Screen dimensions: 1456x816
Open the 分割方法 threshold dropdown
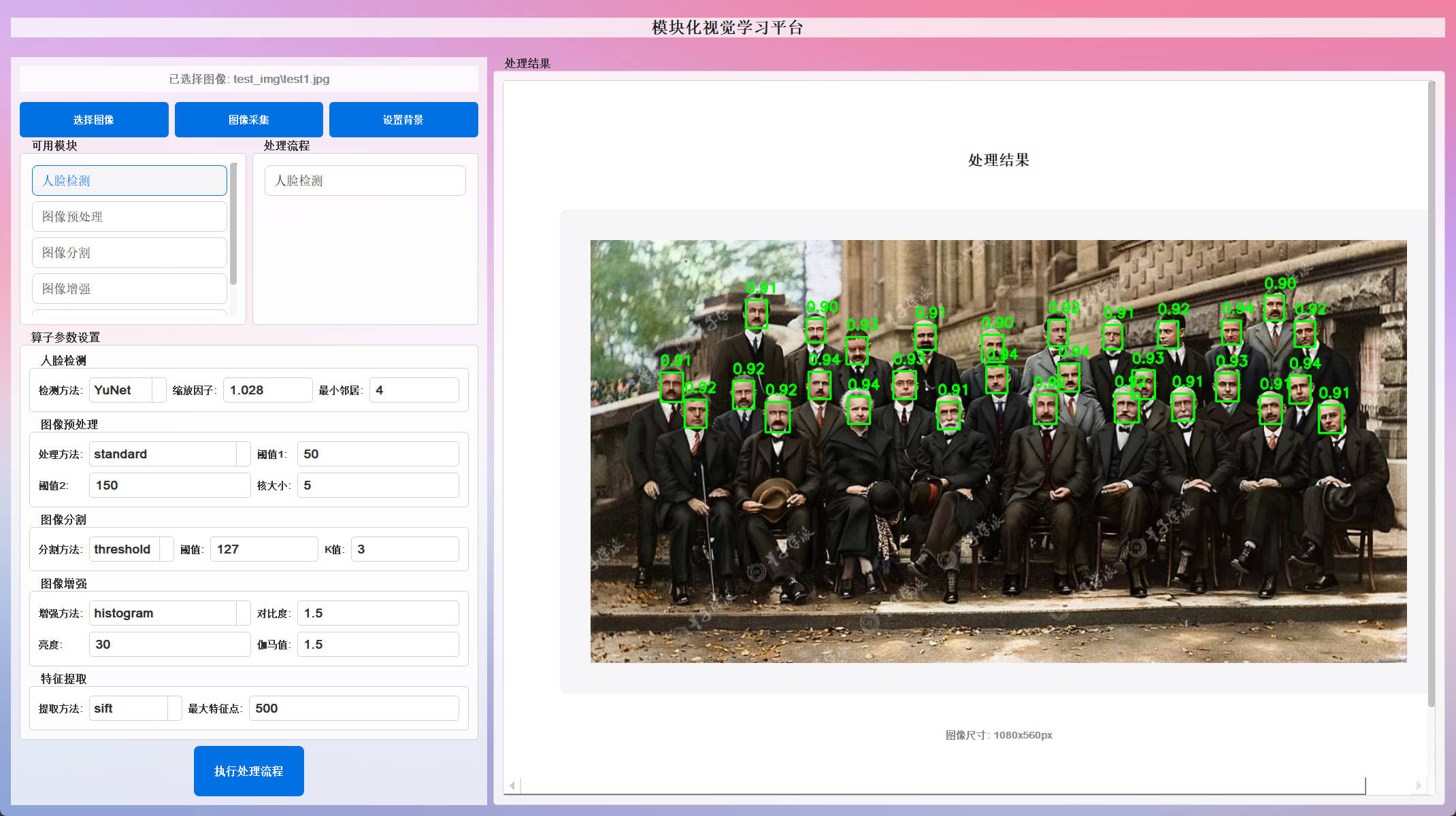(131, 549)
